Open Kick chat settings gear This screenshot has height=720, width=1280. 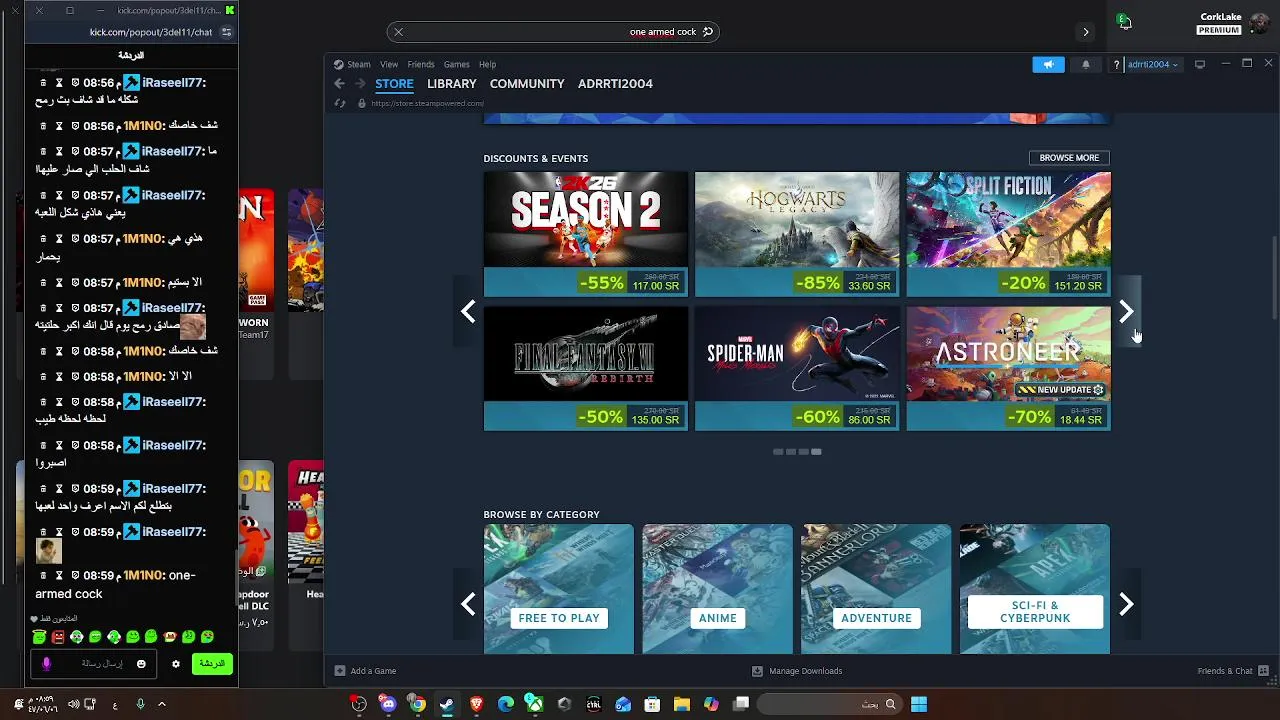coord(176,664)
